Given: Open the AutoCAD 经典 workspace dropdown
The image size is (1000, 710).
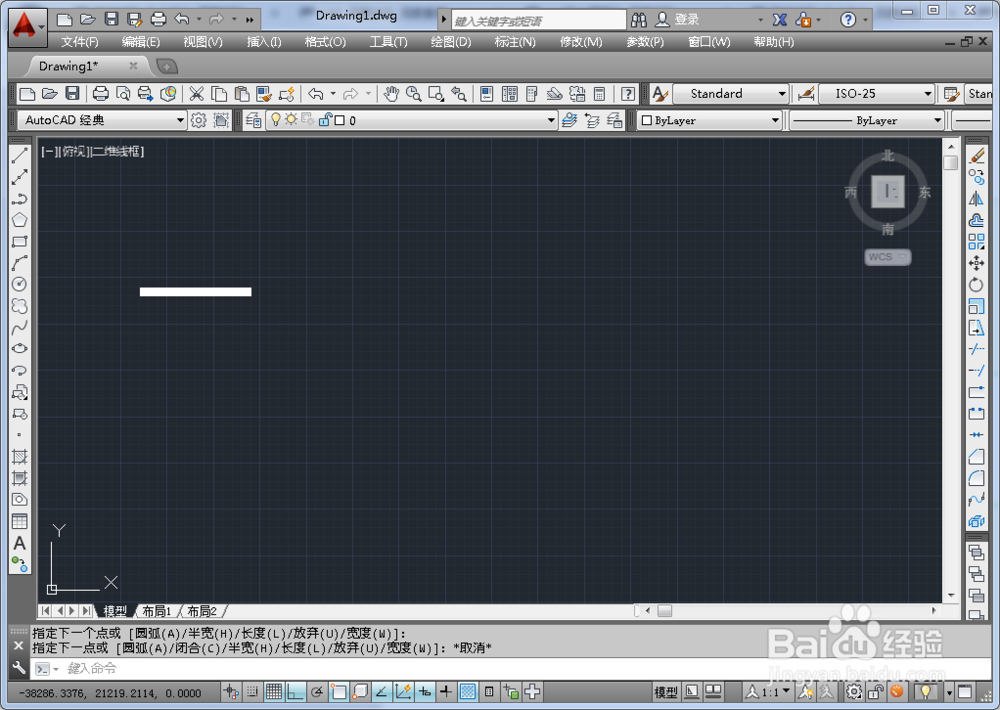Looking at the screenshot, I should pos(102,120).
